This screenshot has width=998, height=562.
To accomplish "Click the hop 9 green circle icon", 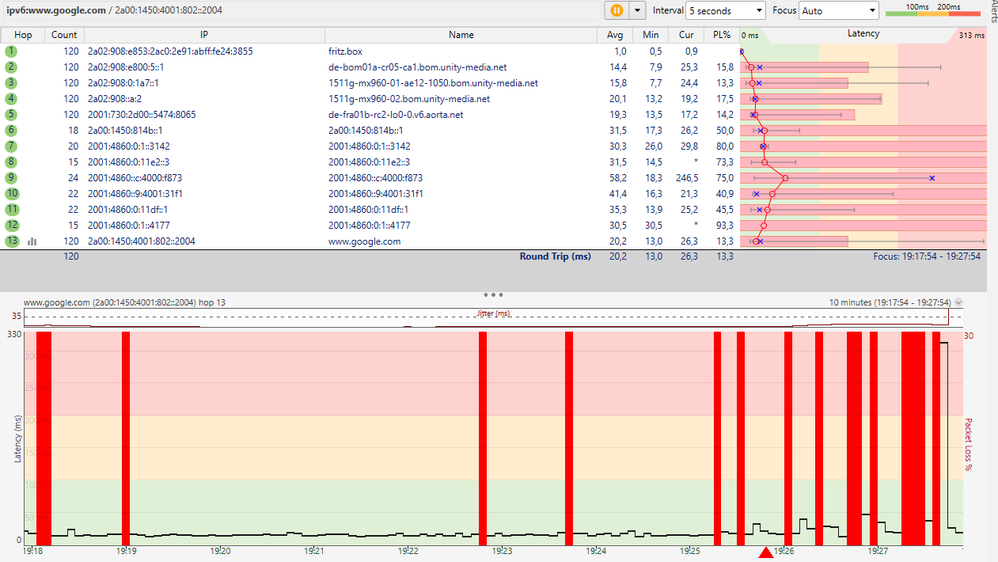I will 11,178.
